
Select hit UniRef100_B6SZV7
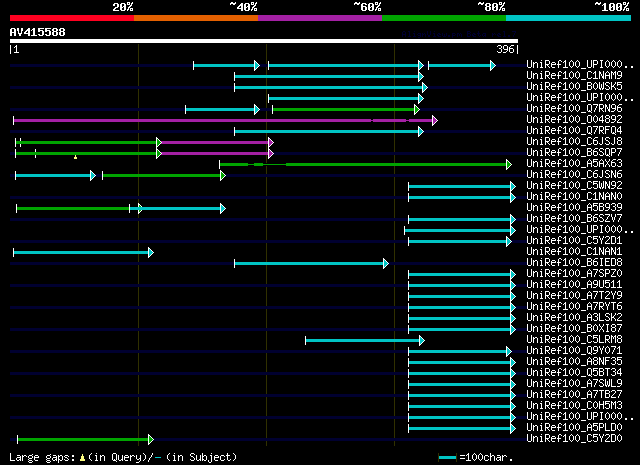point(574,219)
